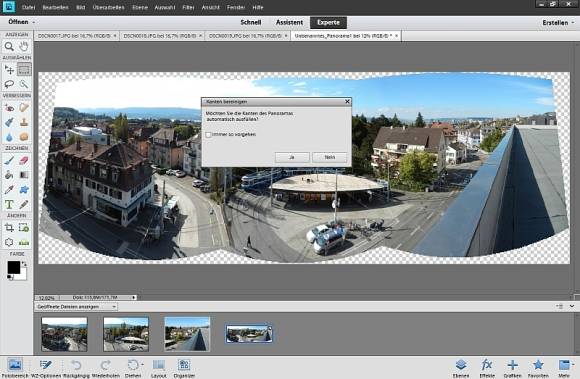580x379 pixels.
Task: Select the Move tool
Action: [9, 70]
